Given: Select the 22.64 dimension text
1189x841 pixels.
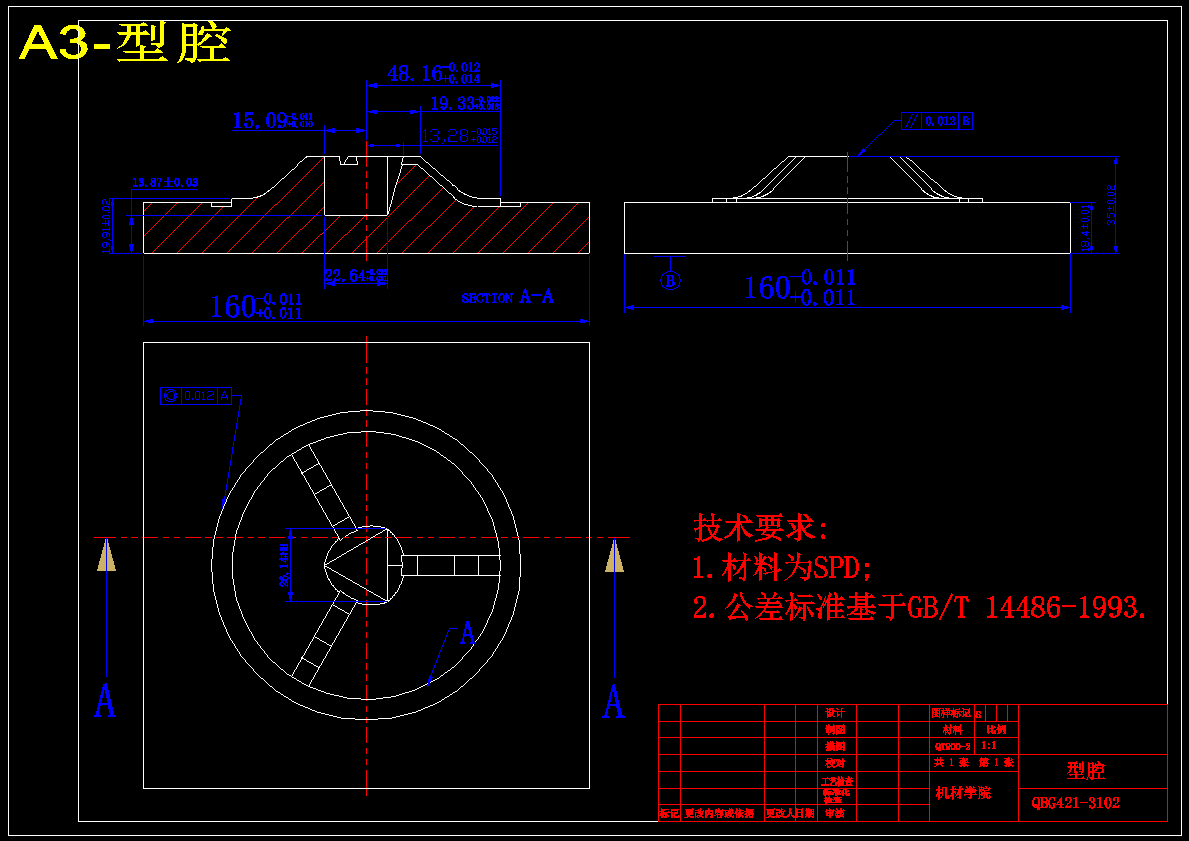Looking at the screenshot, I should (356, 276).
